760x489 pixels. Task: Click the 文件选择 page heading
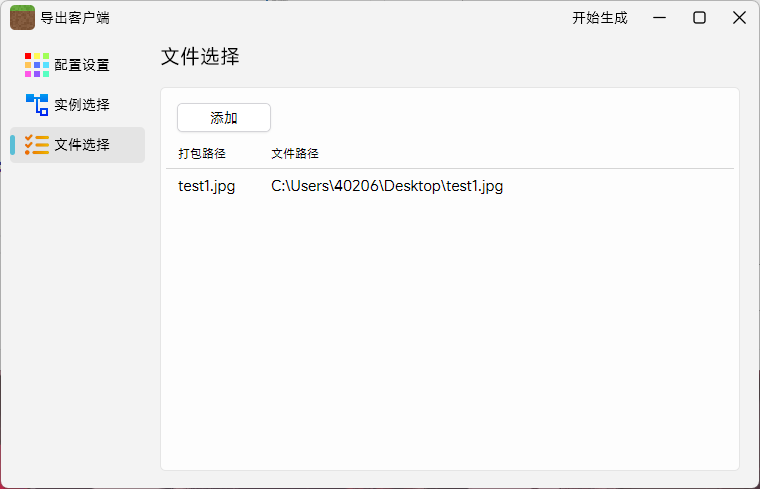point(200,57)
